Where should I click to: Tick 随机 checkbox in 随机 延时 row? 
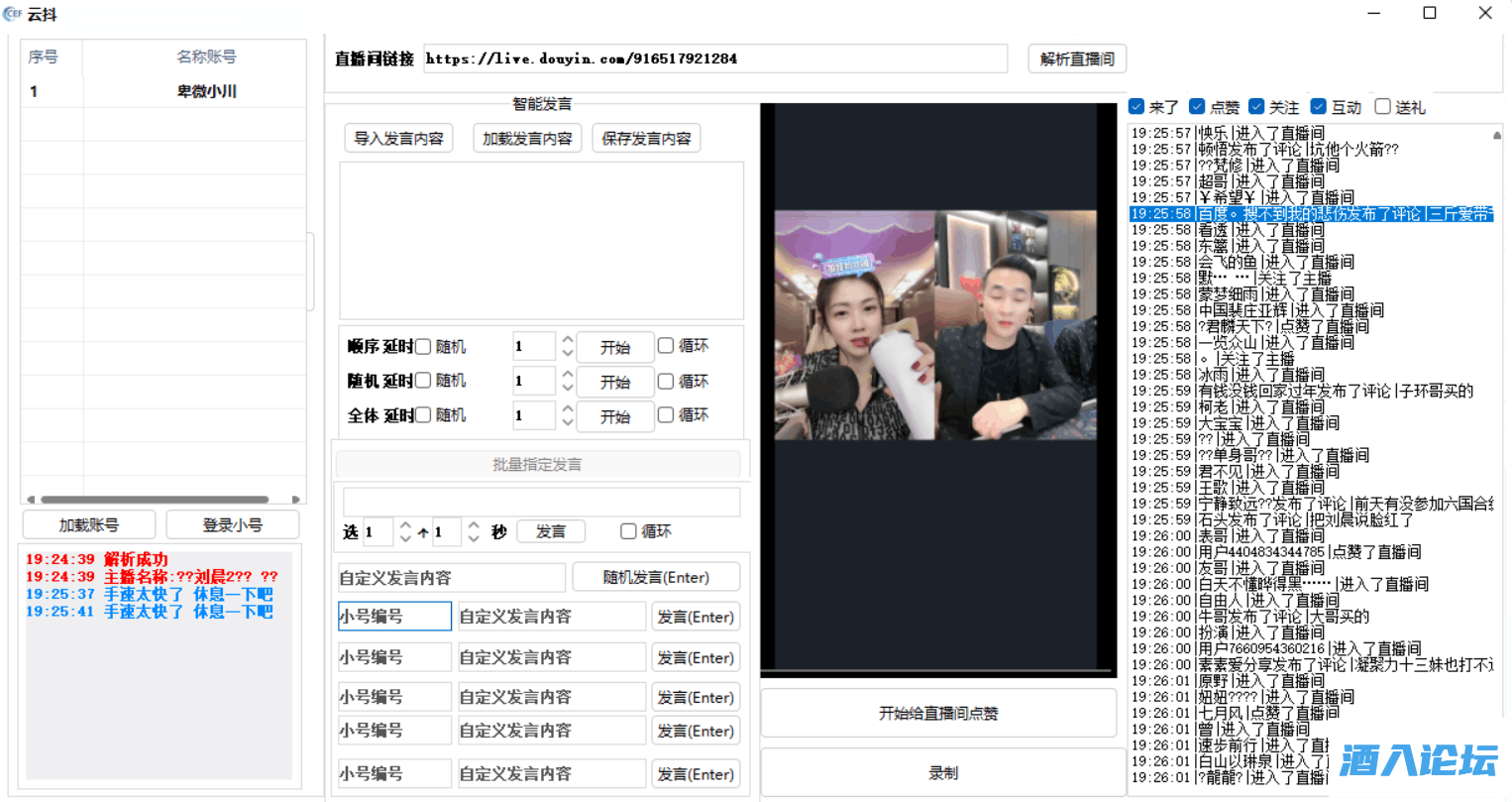[x=423, y=381]
